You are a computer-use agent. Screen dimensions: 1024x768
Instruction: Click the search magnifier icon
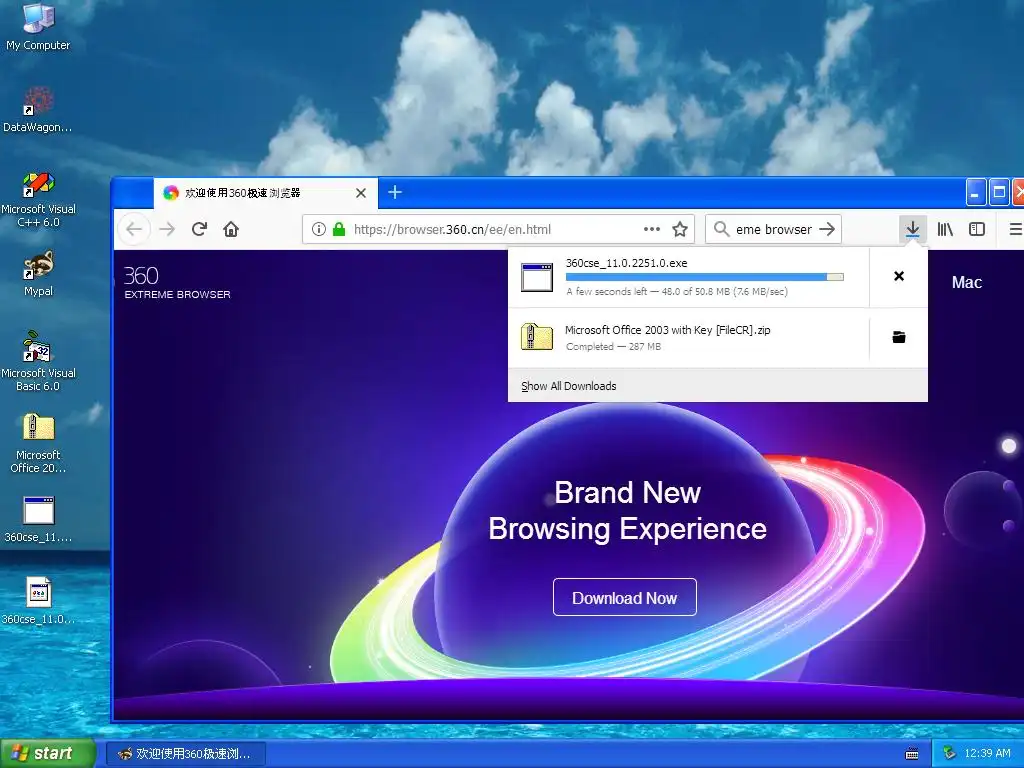coord(720,229)
